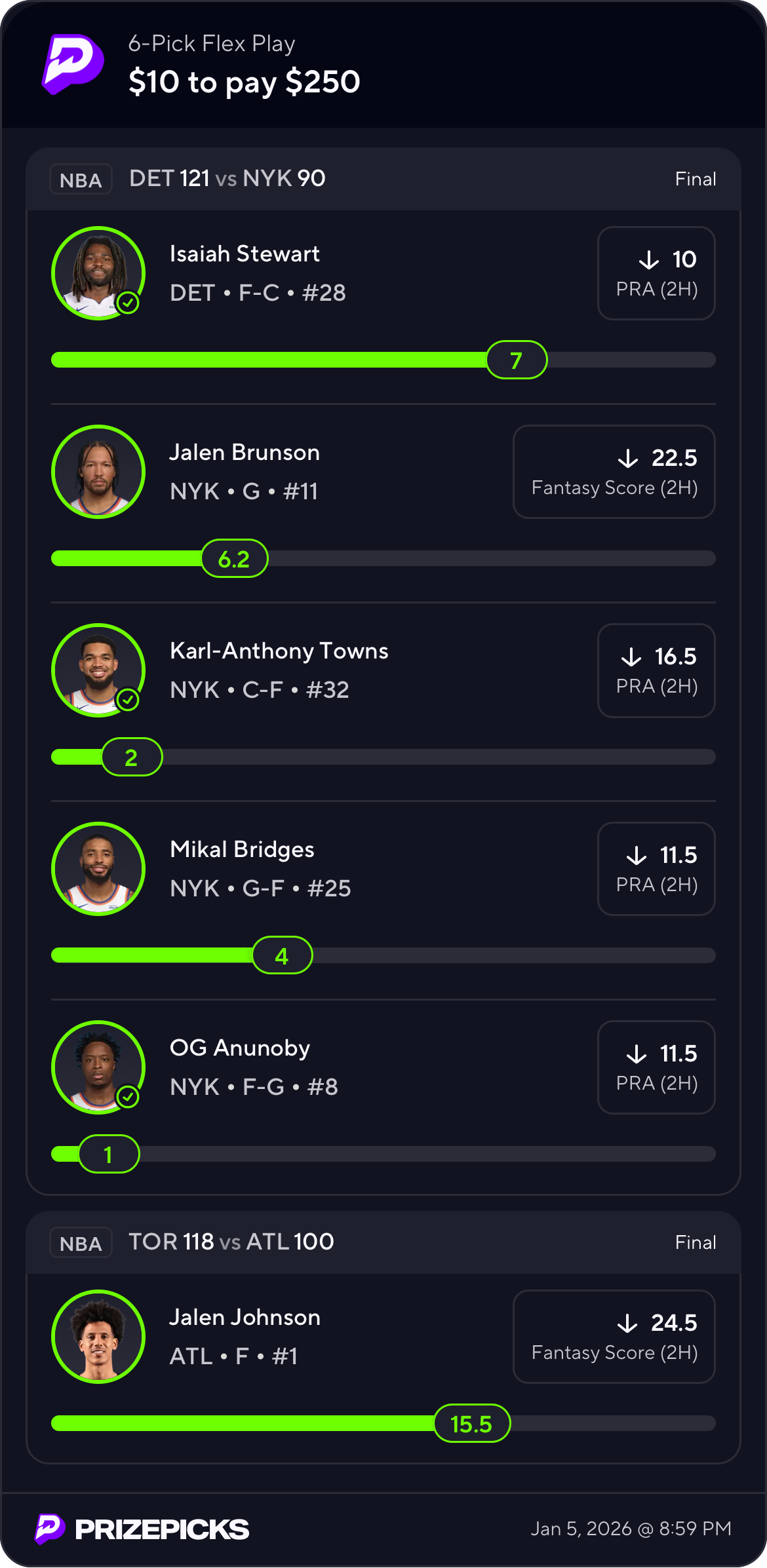Click the PrizePicks logo icon at top

(73, 64)
